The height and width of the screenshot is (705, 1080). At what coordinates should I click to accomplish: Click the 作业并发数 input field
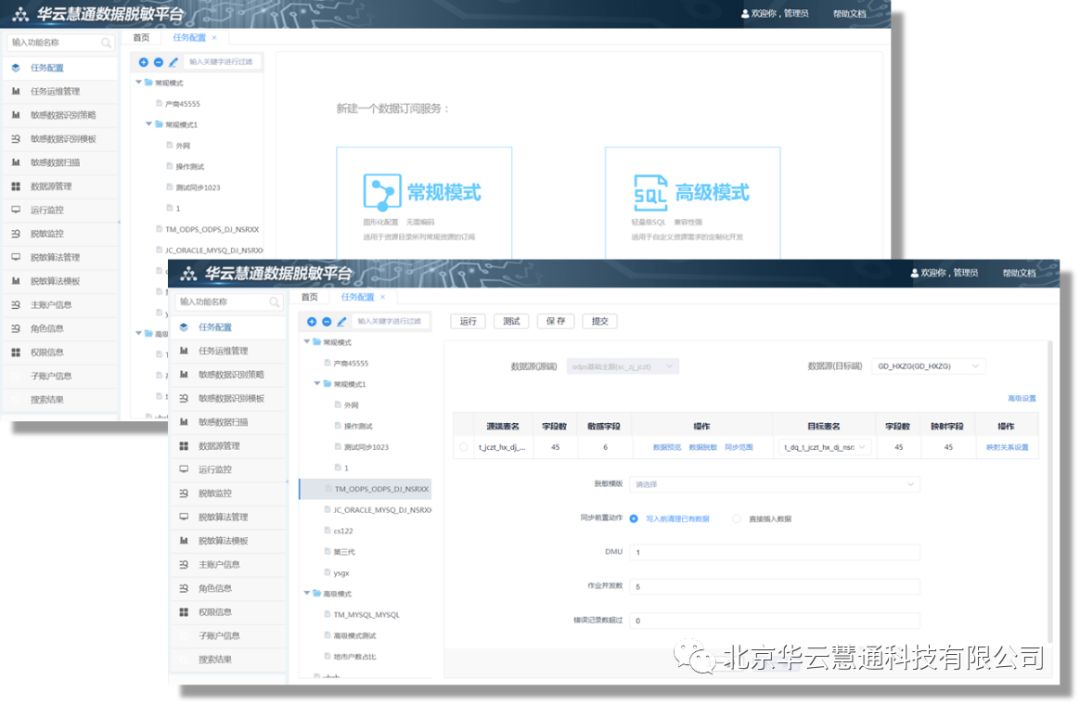775,587
